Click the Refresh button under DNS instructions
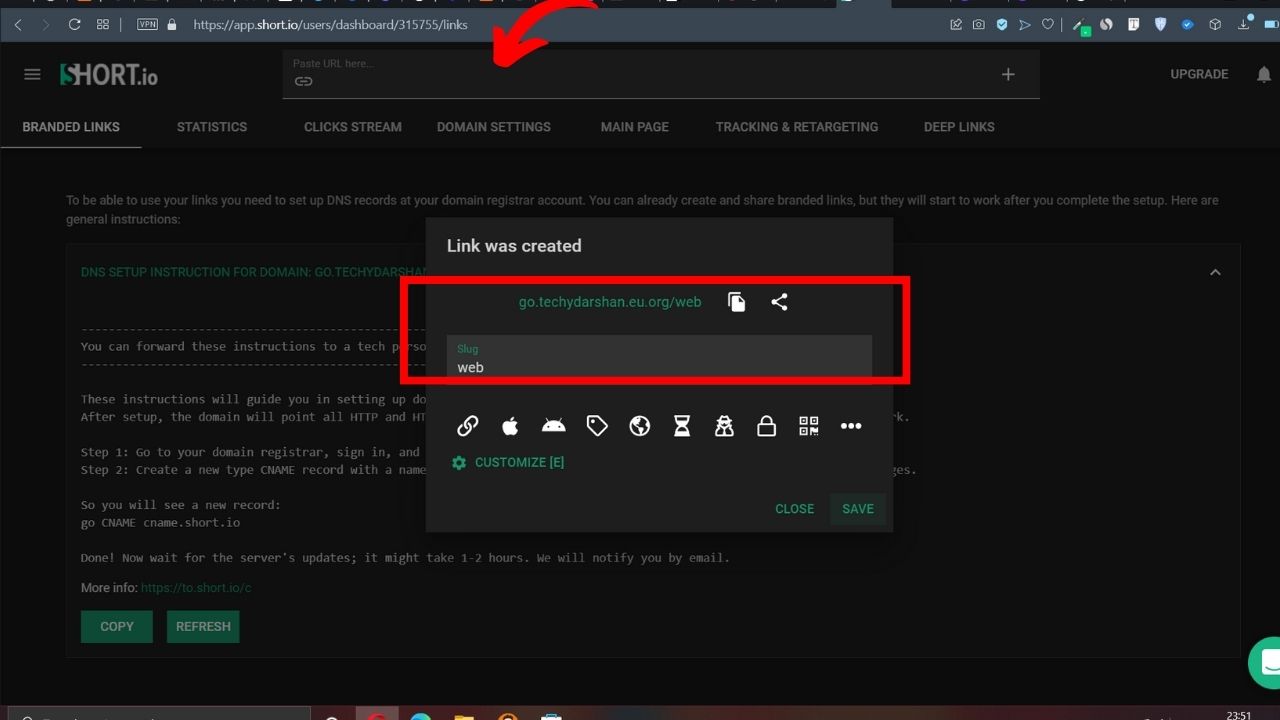1280x720 pixels. [203, 626]
